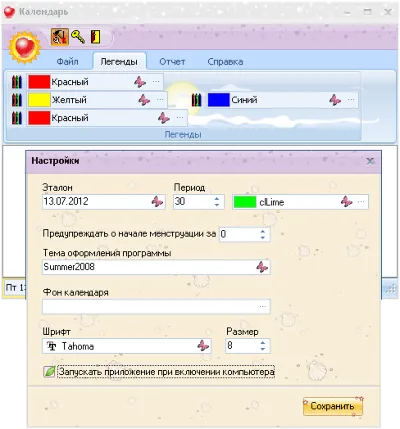Open the Summer2008 theme dropdown

point(262,267)
